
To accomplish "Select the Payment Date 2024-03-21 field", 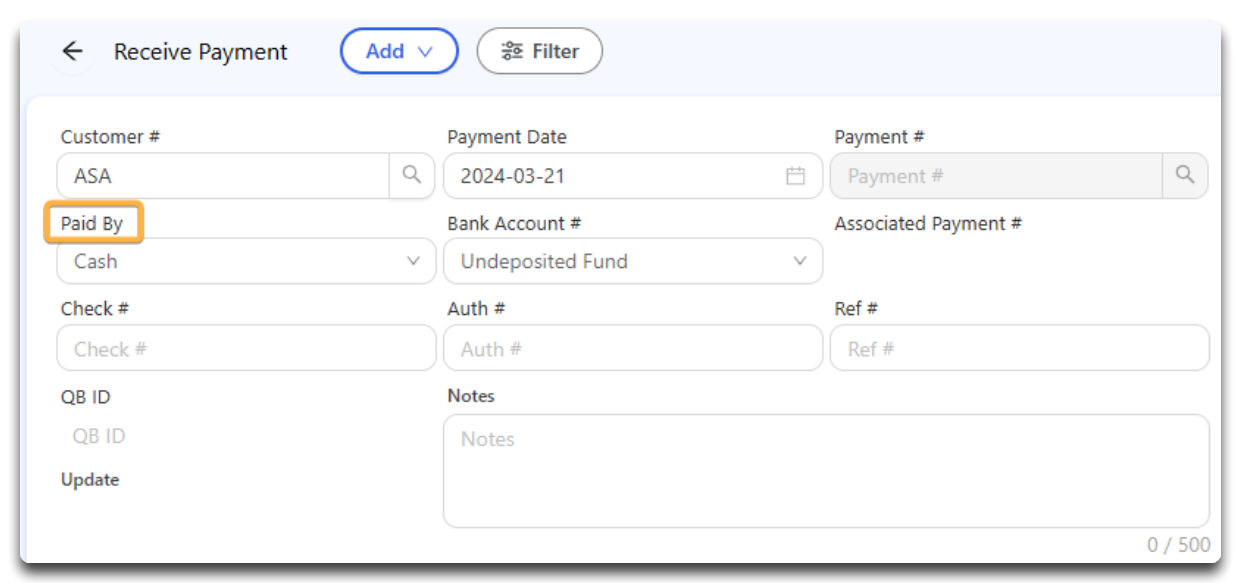I will (633, 176).
